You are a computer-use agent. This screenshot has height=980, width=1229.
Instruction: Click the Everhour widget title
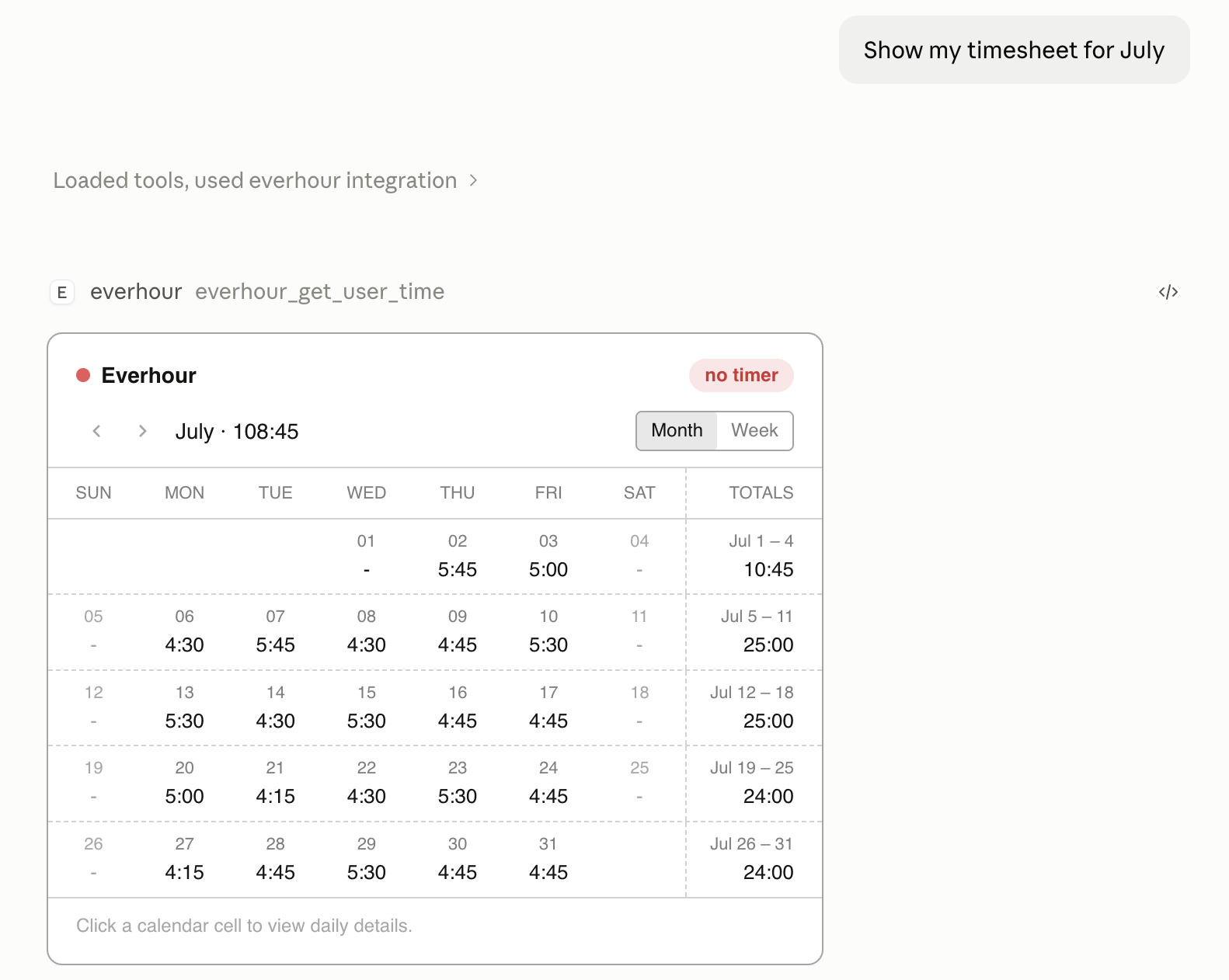(x=148, y=376)
